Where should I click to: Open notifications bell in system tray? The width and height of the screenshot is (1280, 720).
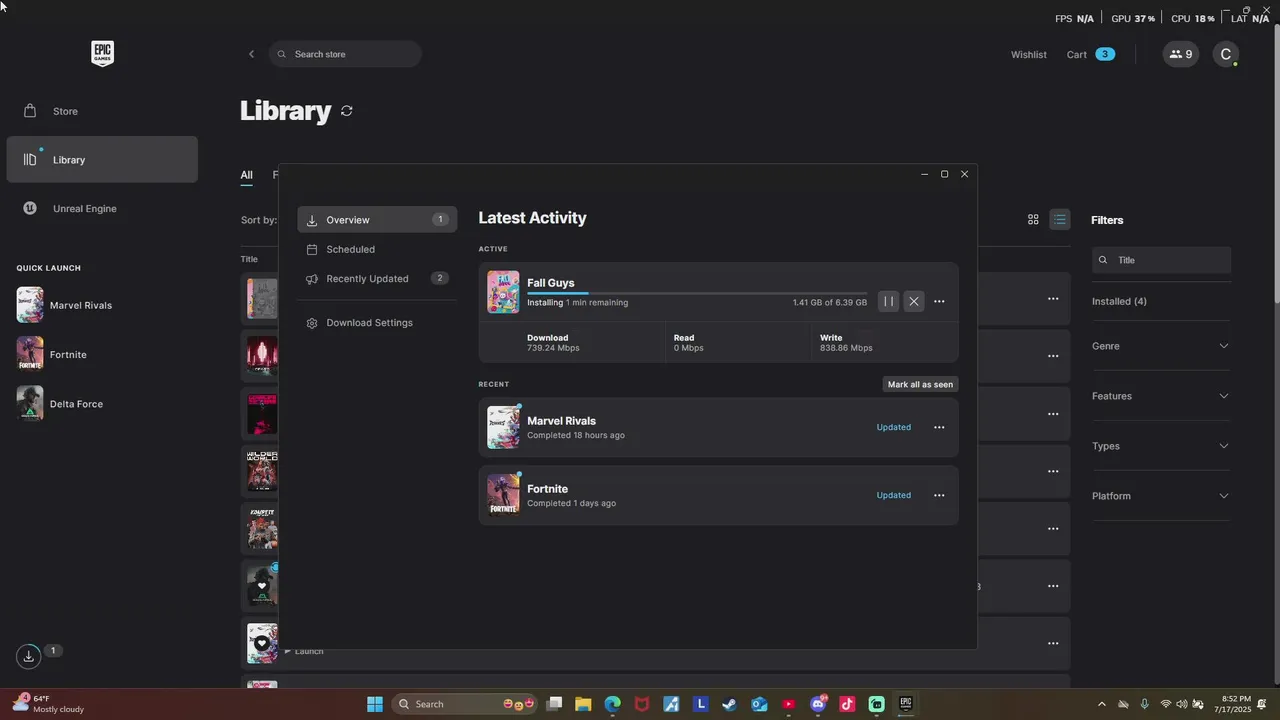tap(1264, 704)
